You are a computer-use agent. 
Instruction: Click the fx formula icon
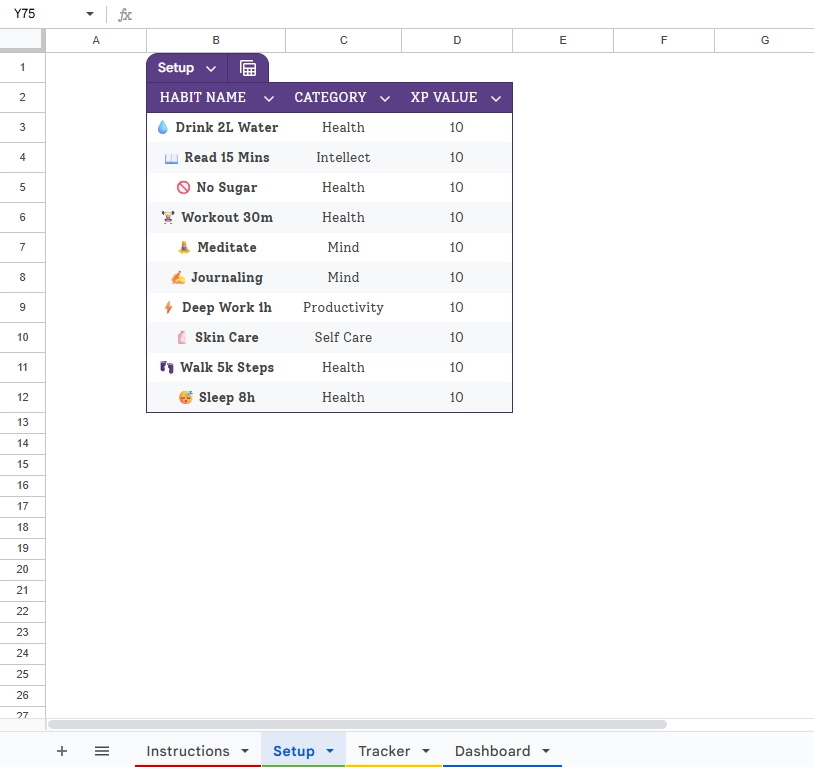(124, 15)
